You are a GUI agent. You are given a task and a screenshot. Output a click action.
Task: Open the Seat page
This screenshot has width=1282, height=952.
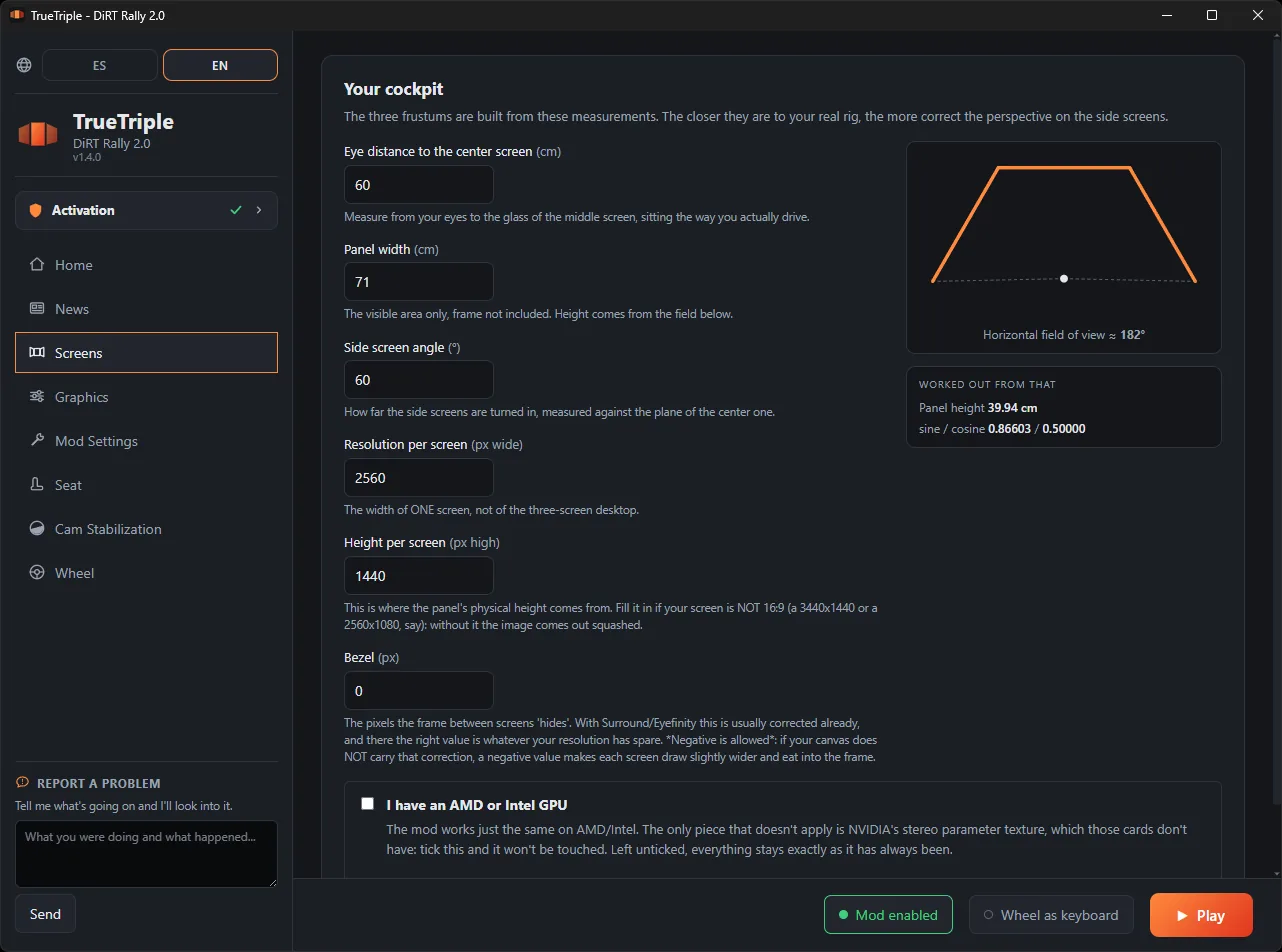[x=146, y=485]
